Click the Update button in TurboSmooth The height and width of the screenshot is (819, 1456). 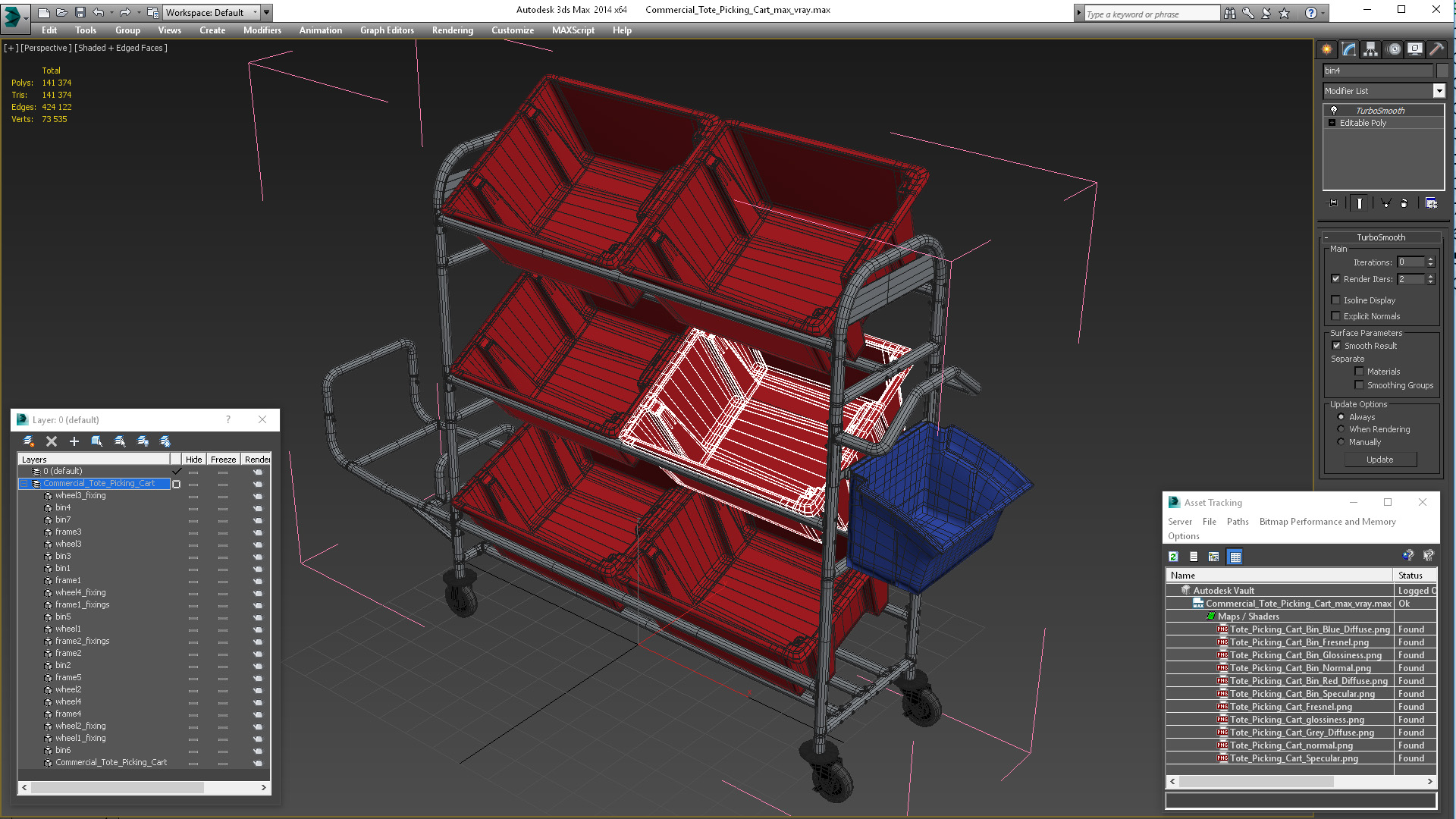point(1379,460)
